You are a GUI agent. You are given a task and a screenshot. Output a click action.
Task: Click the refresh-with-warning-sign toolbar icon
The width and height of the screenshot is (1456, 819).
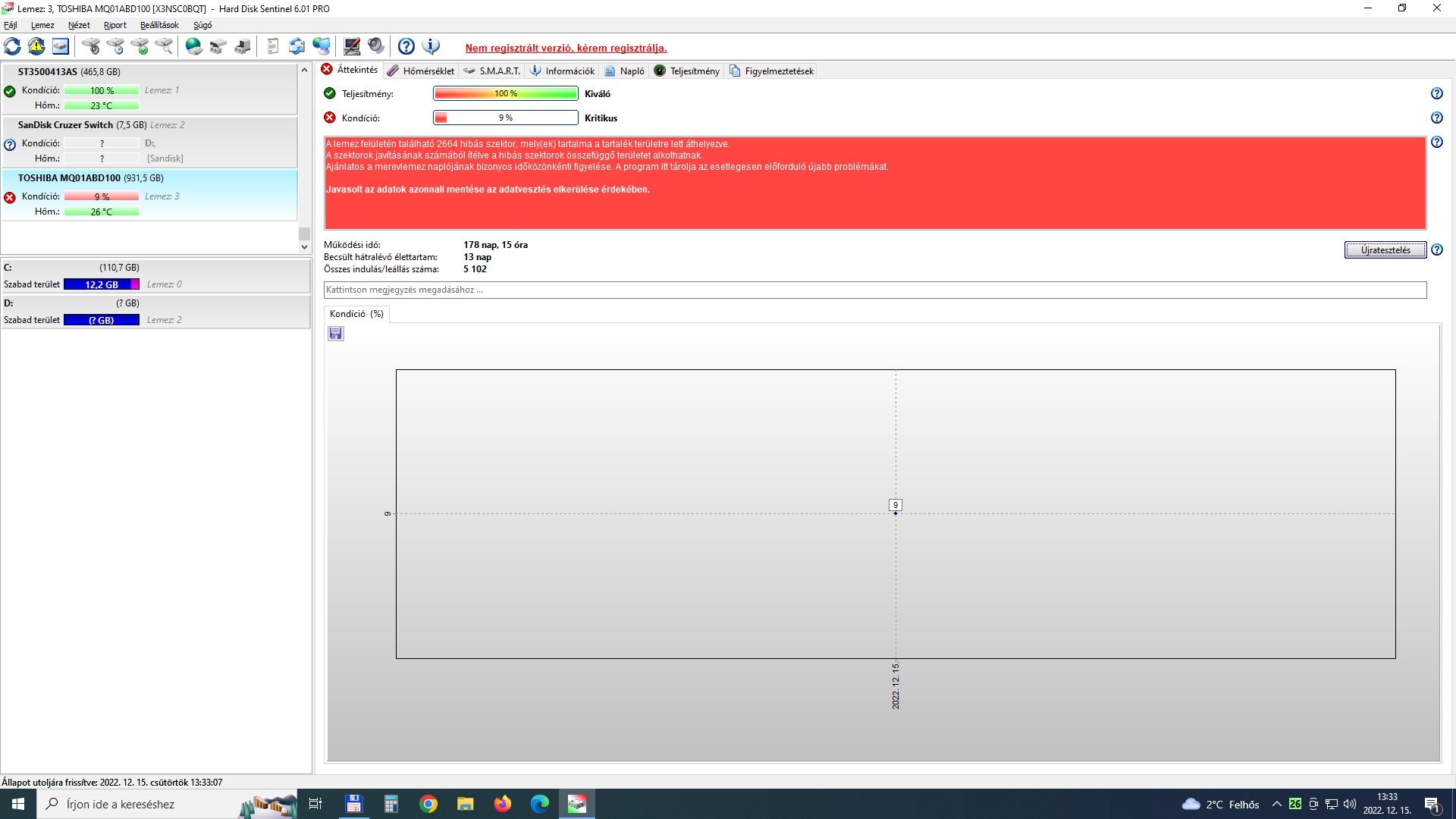(36, 46)
